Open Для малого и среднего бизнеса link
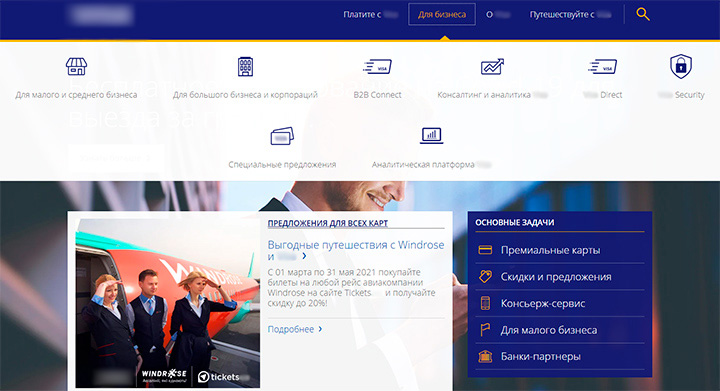720x391 pixels. coord(76,95)
